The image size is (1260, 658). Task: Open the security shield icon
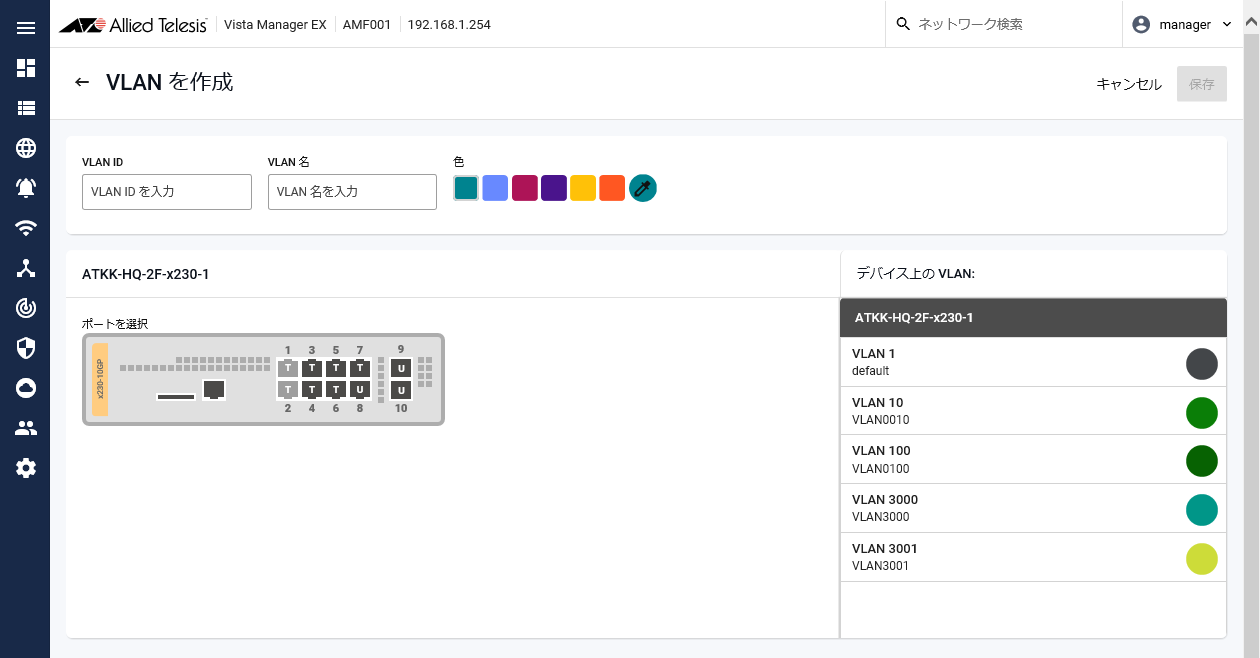click(x=26, y=348)
